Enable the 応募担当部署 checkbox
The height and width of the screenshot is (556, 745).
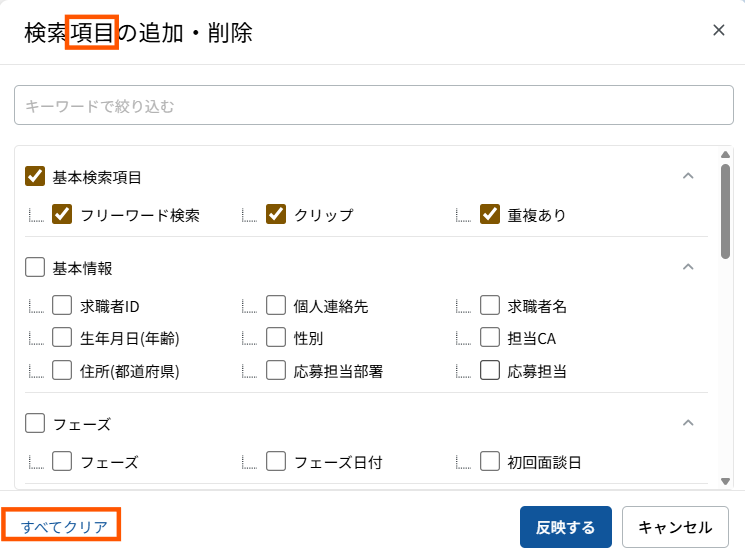(276, 370)
